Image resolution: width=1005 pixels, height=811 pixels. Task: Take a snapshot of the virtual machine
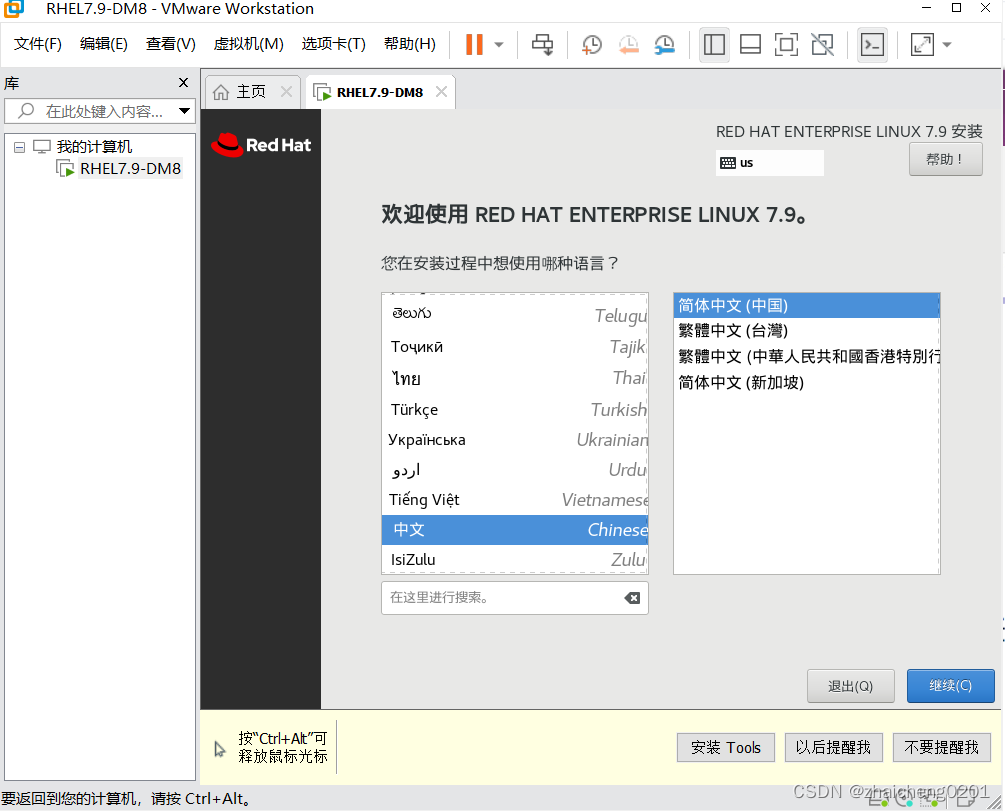point(592,44)
